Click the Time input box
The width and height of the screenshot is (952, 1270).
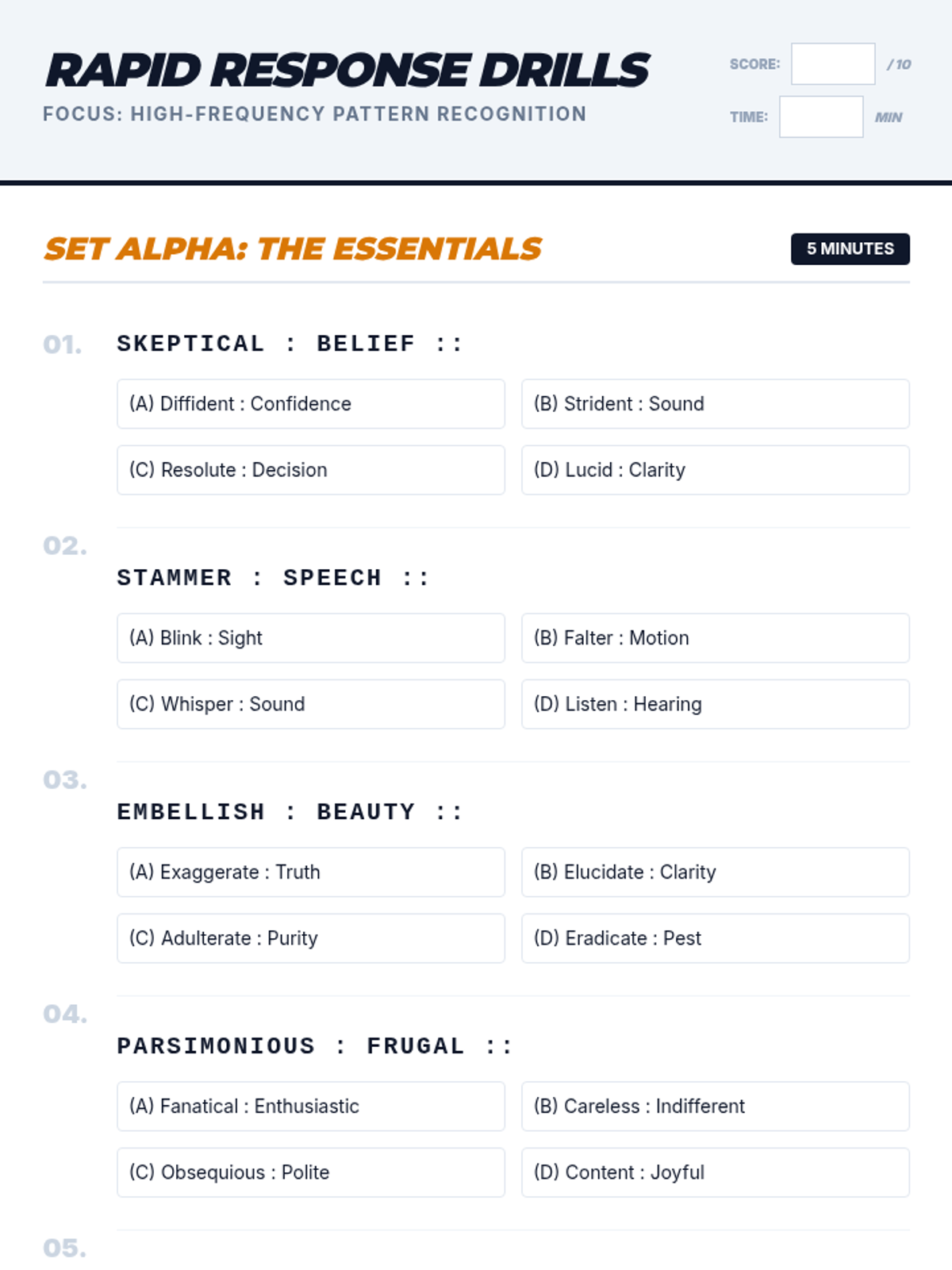(820, 117)
